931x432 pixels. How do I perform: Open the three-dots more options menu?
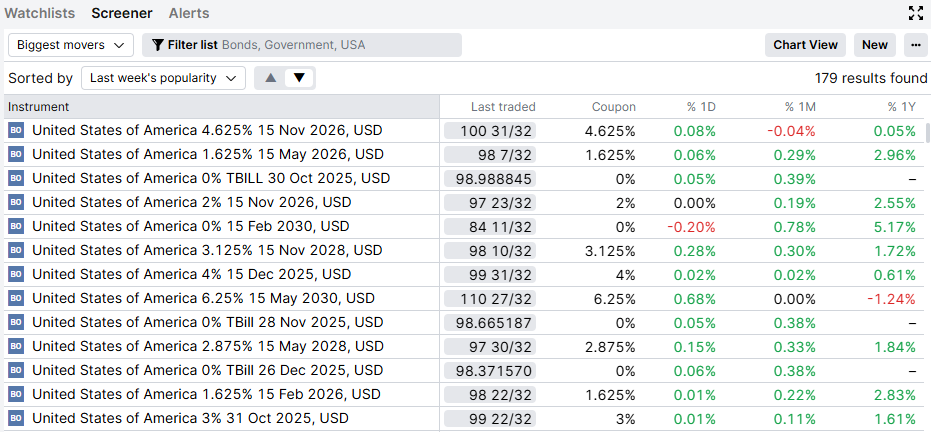(915, 45)
